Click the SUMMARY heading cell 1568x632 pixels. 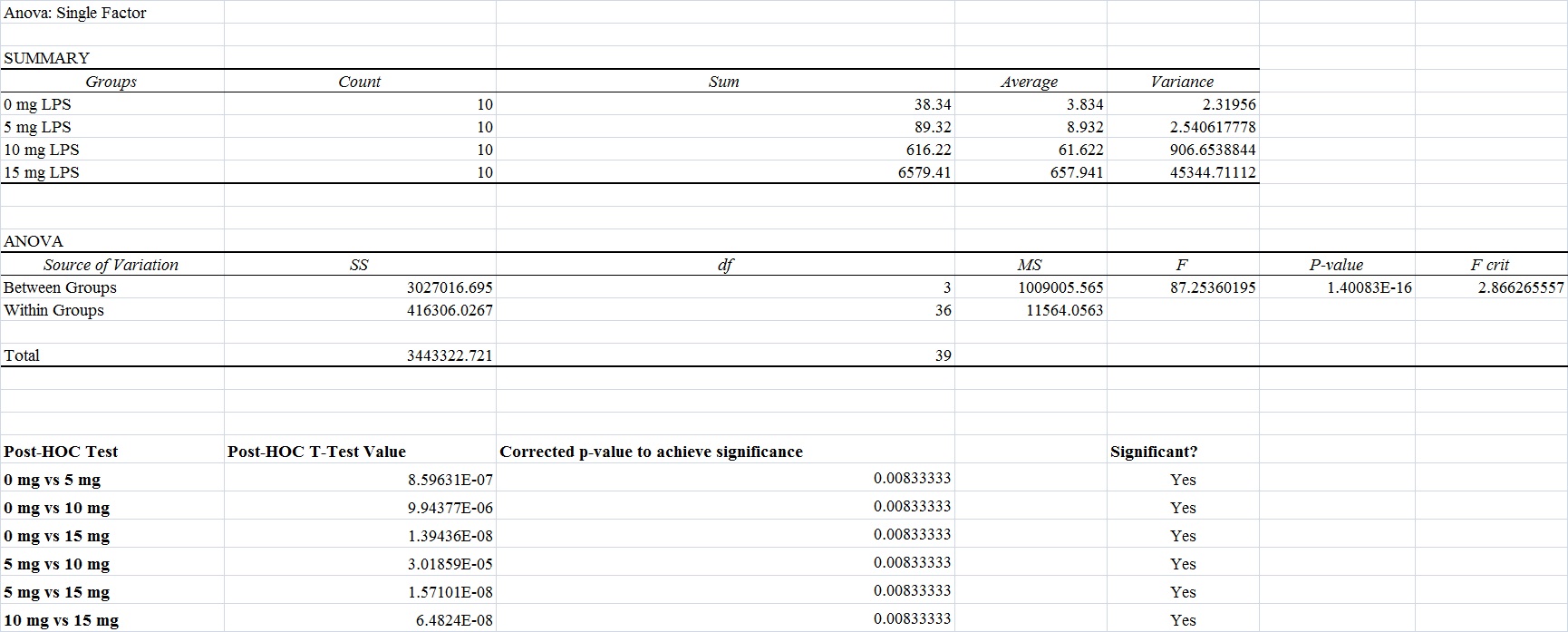point(47,58)
